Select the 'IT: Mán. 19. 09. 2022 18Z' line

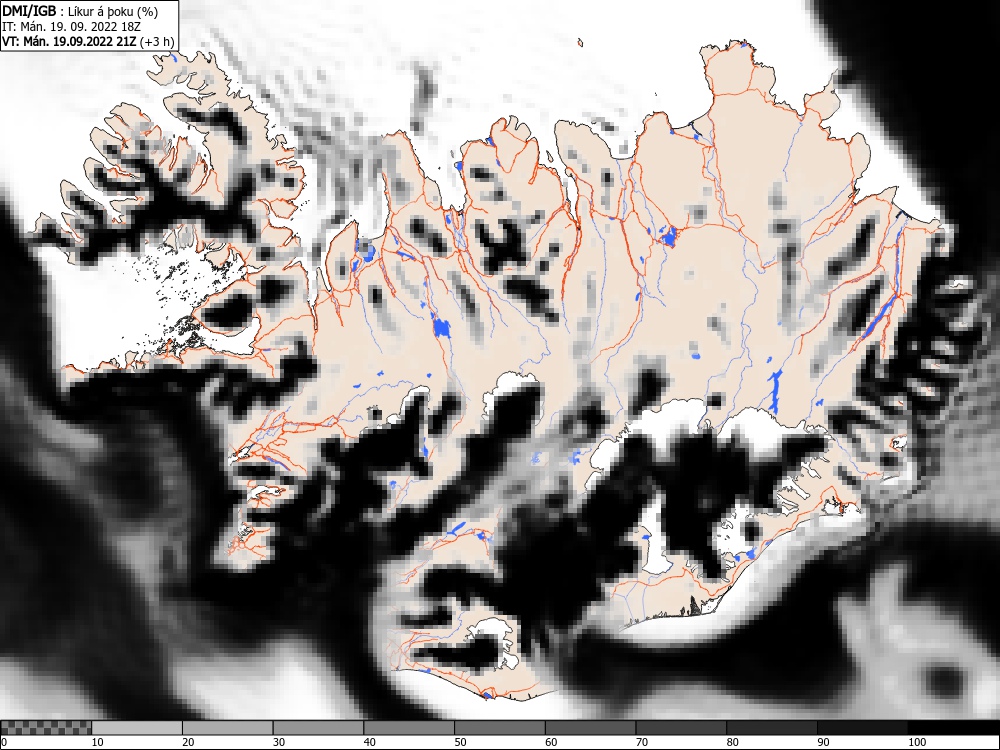(71, 27)
